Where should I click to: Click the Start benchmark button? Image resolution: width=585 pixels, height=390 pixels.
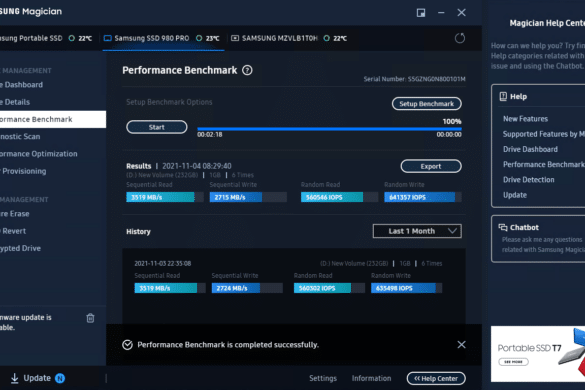(157, 127)
